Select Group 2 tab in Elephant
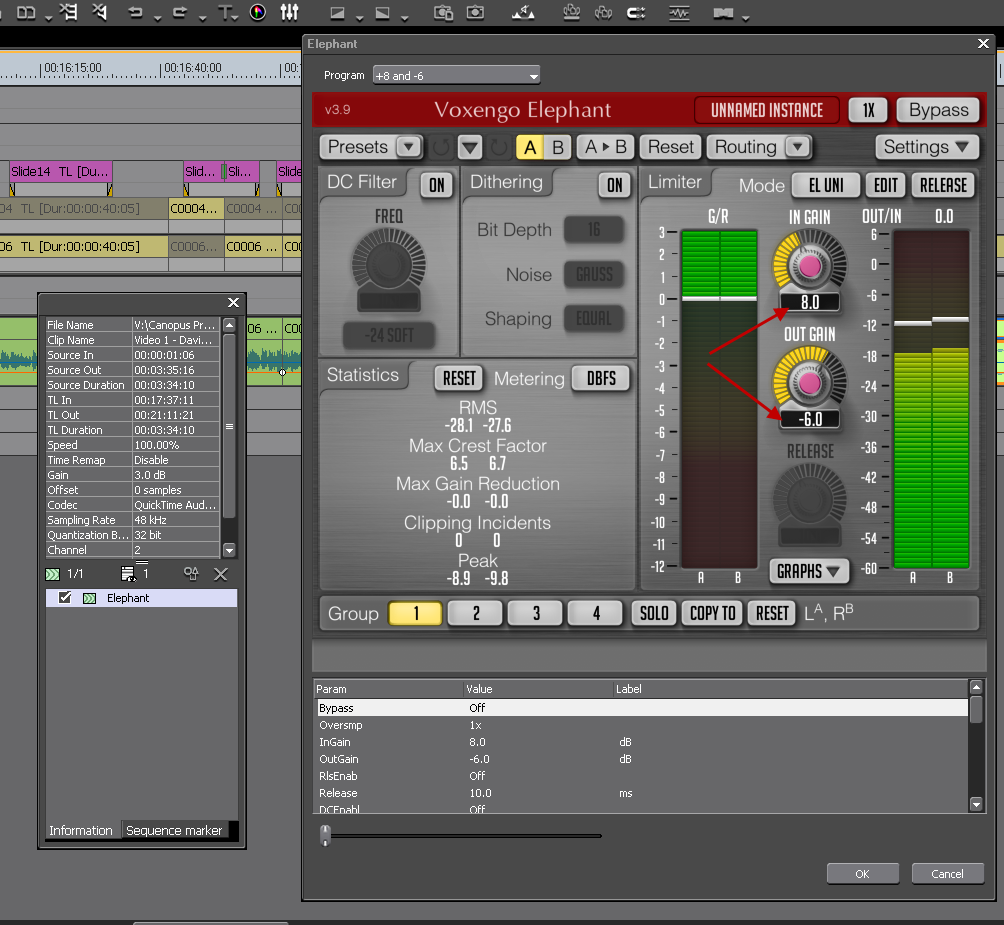1004x925 pixels. tap(475, 614)
